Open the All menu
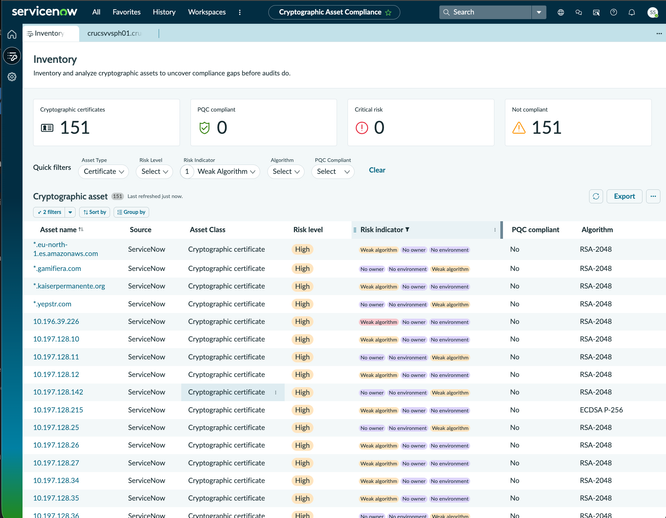Screen dimensions: 666x518 [96, 12]
